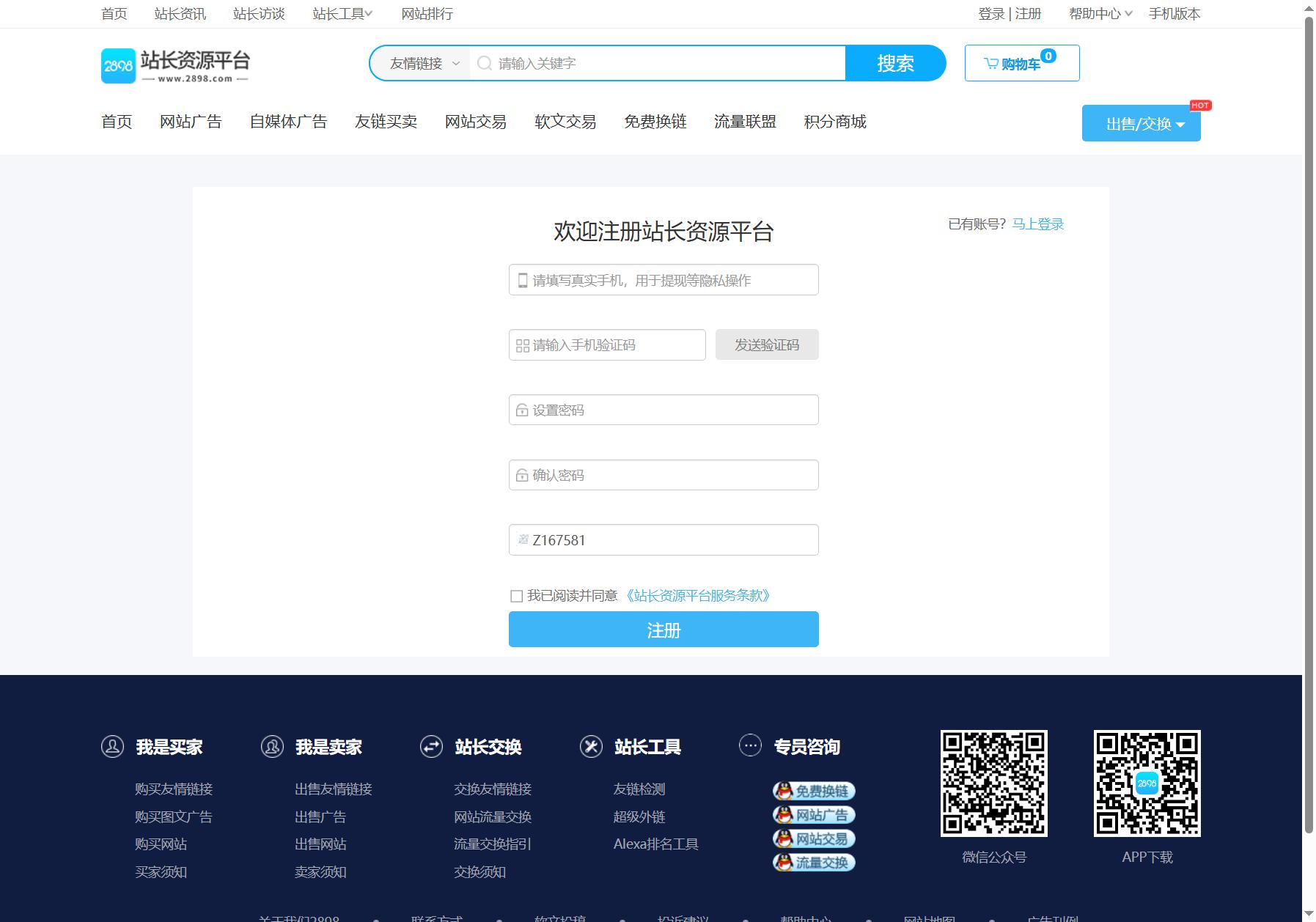Open the 网站交易 navigation item
Image resolution: width=1316 pixels, height=922 pixels.
(476, 122)
